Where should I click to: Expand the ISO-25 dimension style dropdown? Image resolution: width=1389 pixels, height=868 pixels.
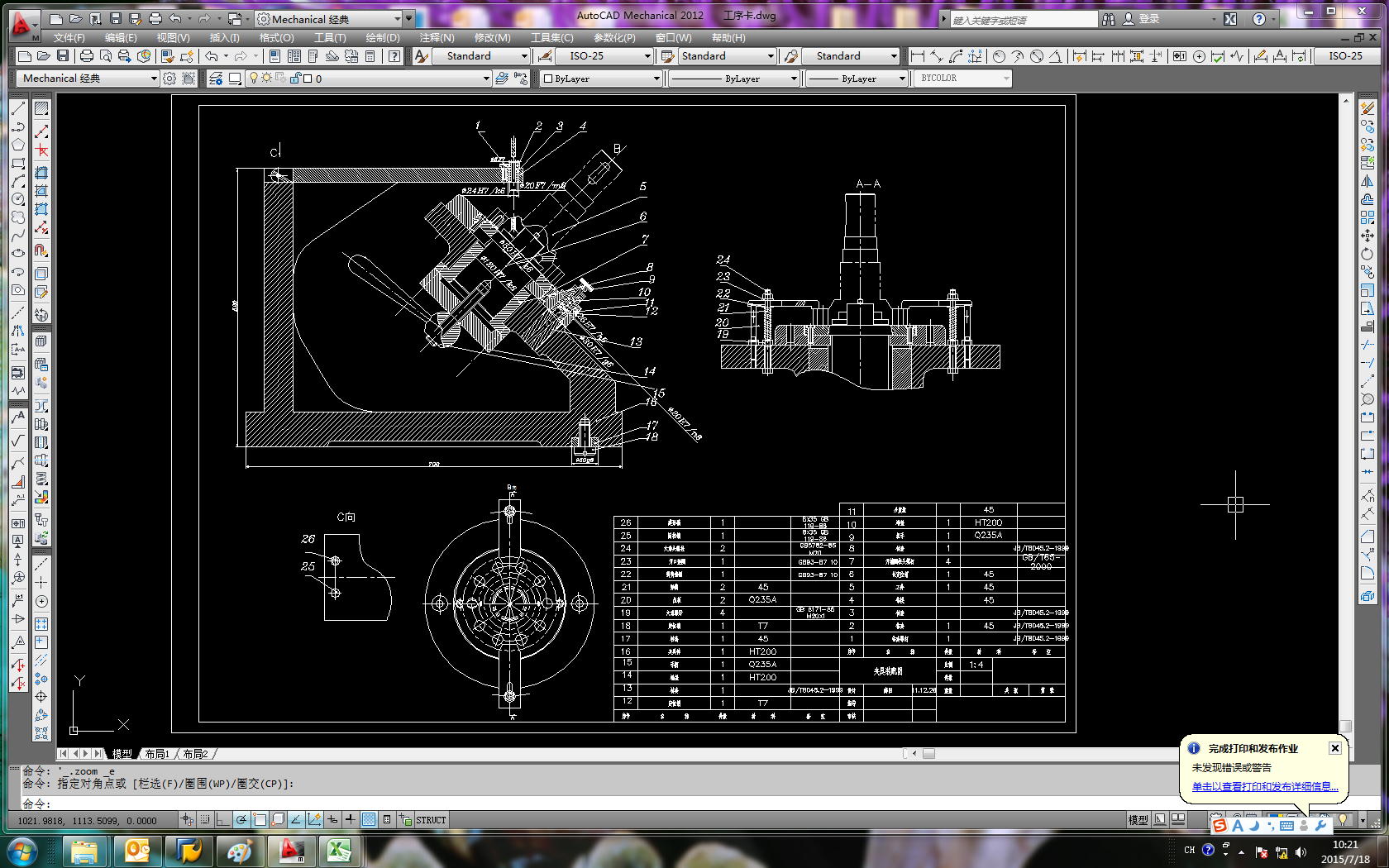647,56
